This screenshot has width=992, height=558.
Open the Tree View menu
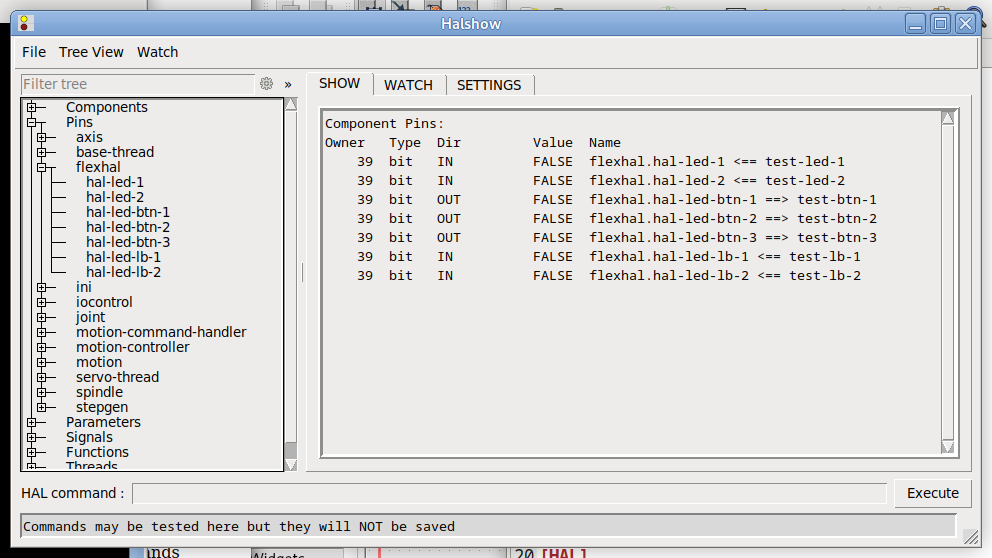coord(91,52)
